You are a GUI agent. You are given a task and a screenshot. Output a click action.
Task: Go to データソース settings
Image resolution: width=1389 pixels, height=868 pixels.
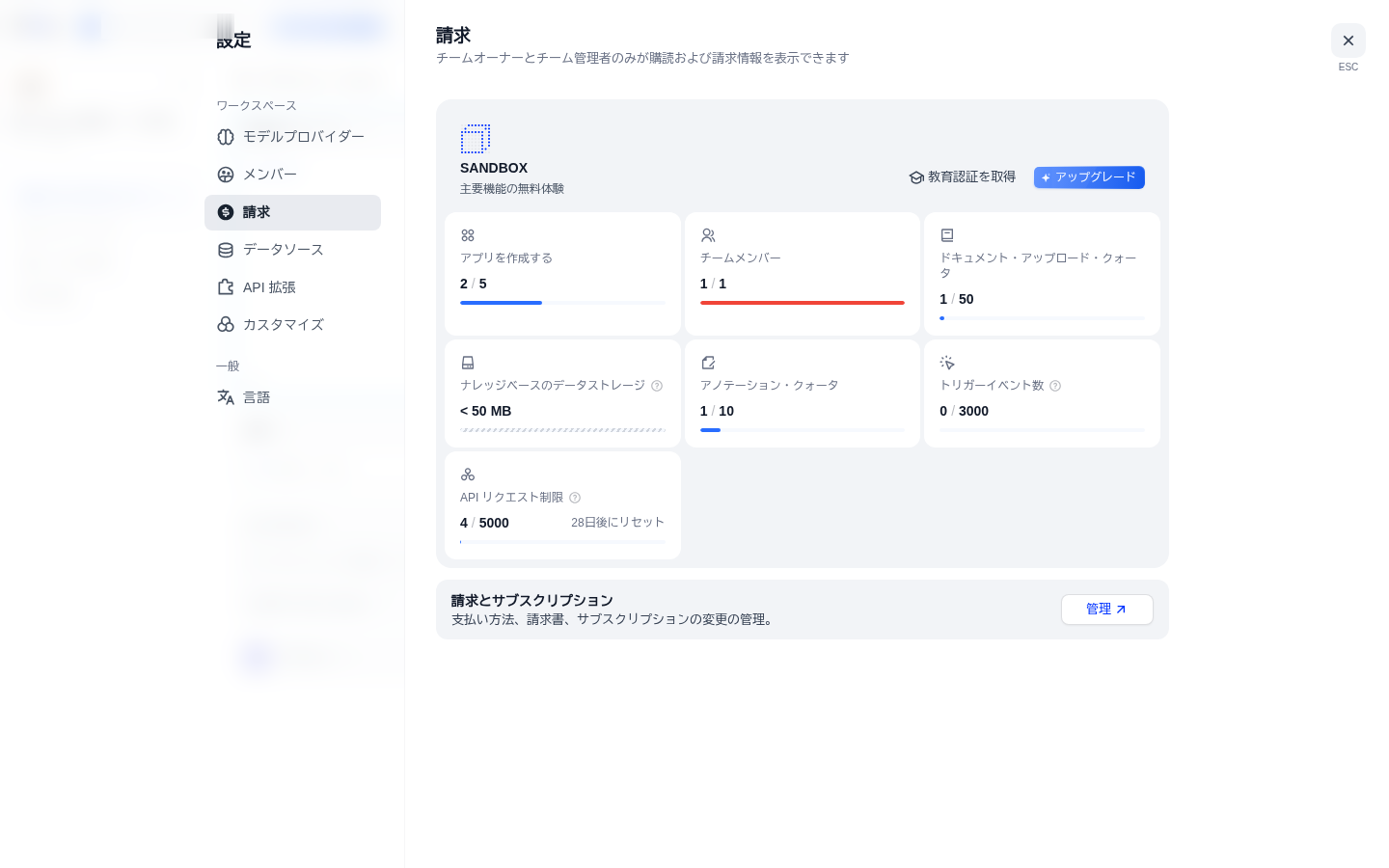(292, 250)
